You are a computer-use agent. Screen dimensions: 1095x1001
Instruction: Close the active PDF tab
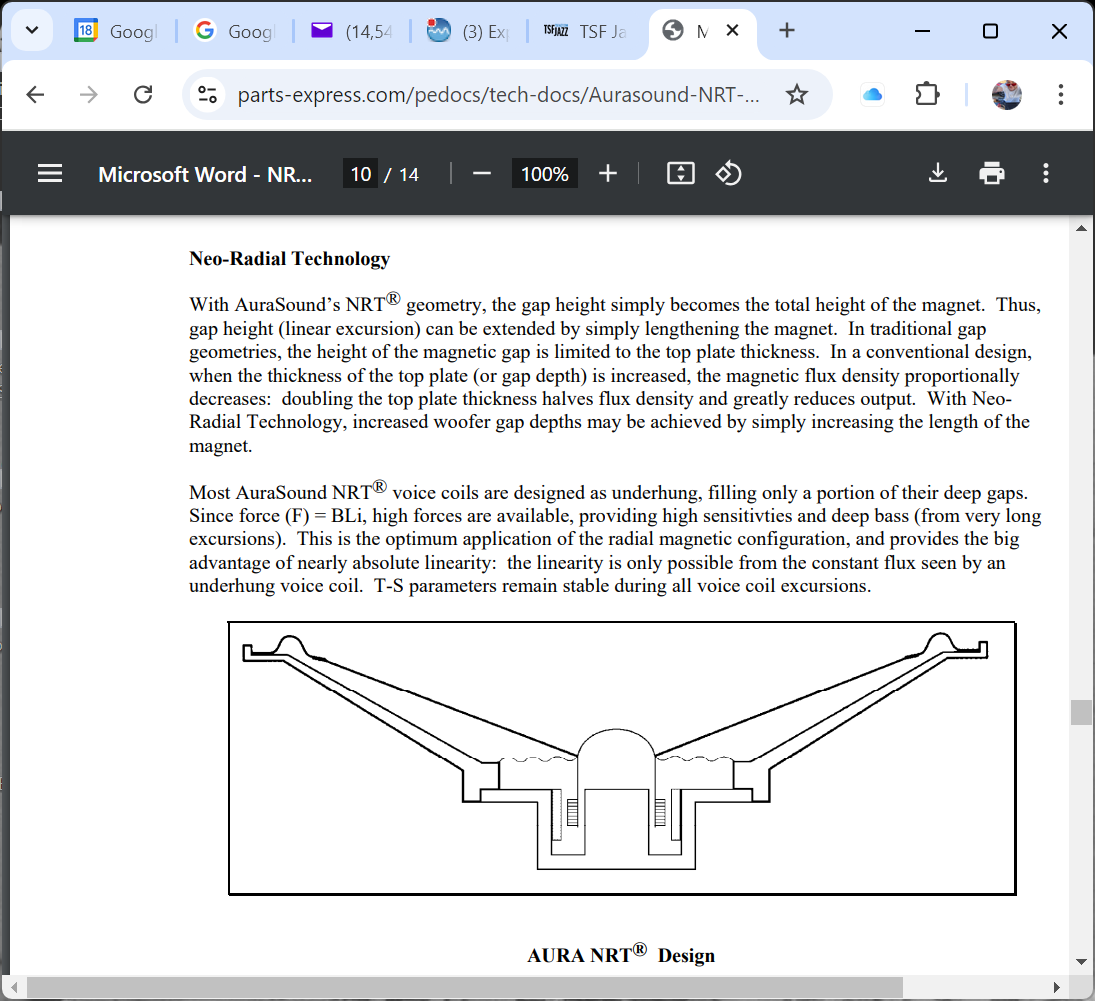[733, 30]
